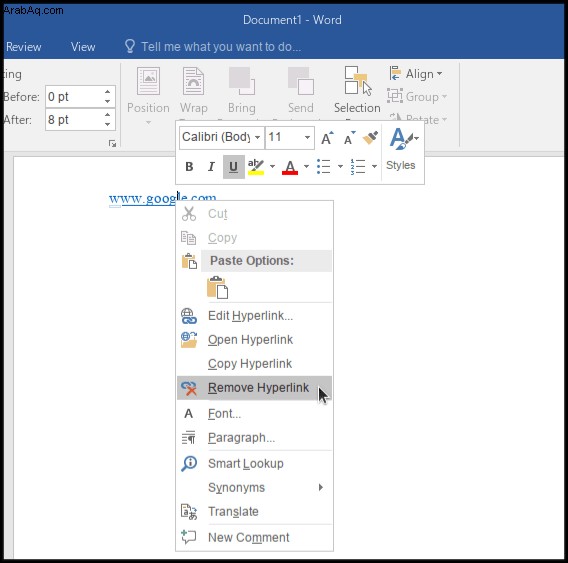Click the paste clipboard icon under Paste Options

(x=217, y=287)
